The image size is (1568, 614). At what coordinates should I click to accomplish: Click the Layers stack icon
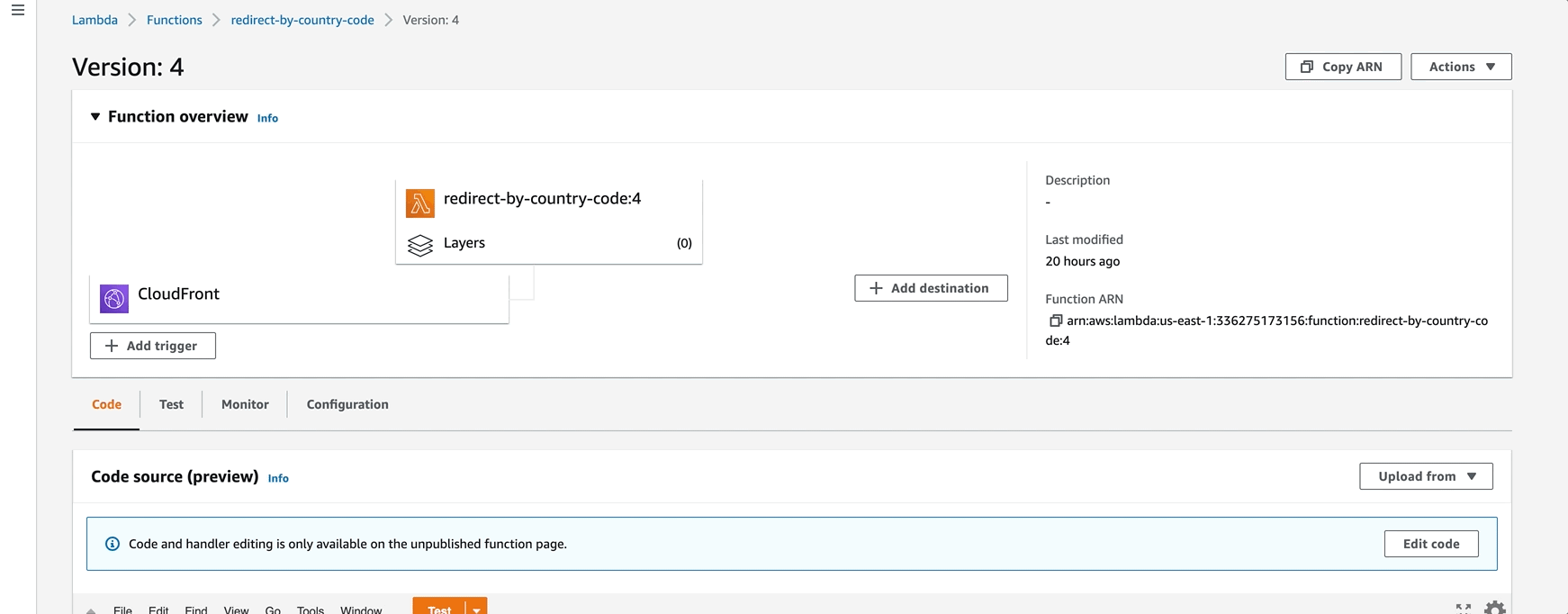[x=420, y=245]
